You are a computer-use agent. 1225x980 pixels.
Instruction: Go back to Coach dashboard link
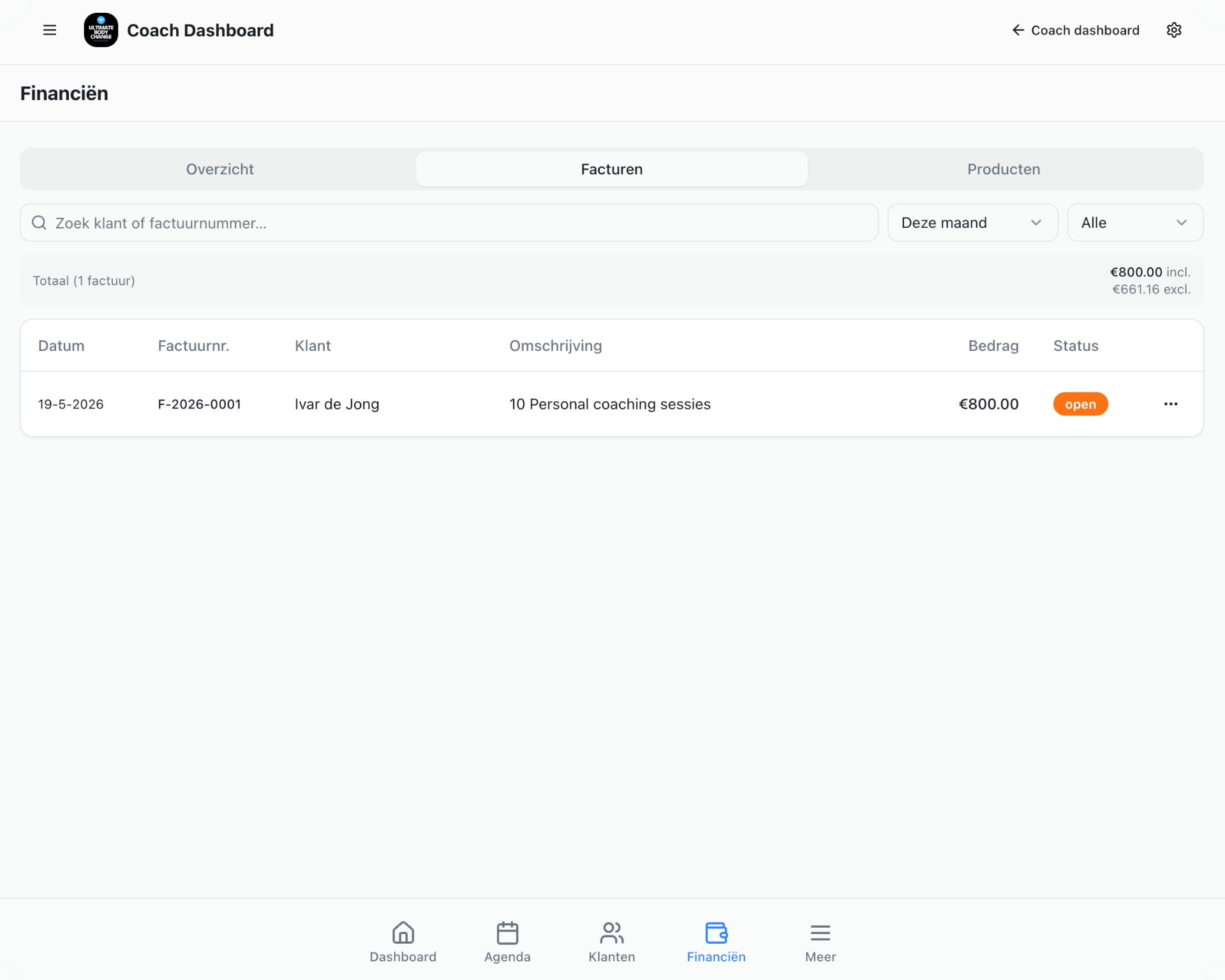coord(1076,30)
